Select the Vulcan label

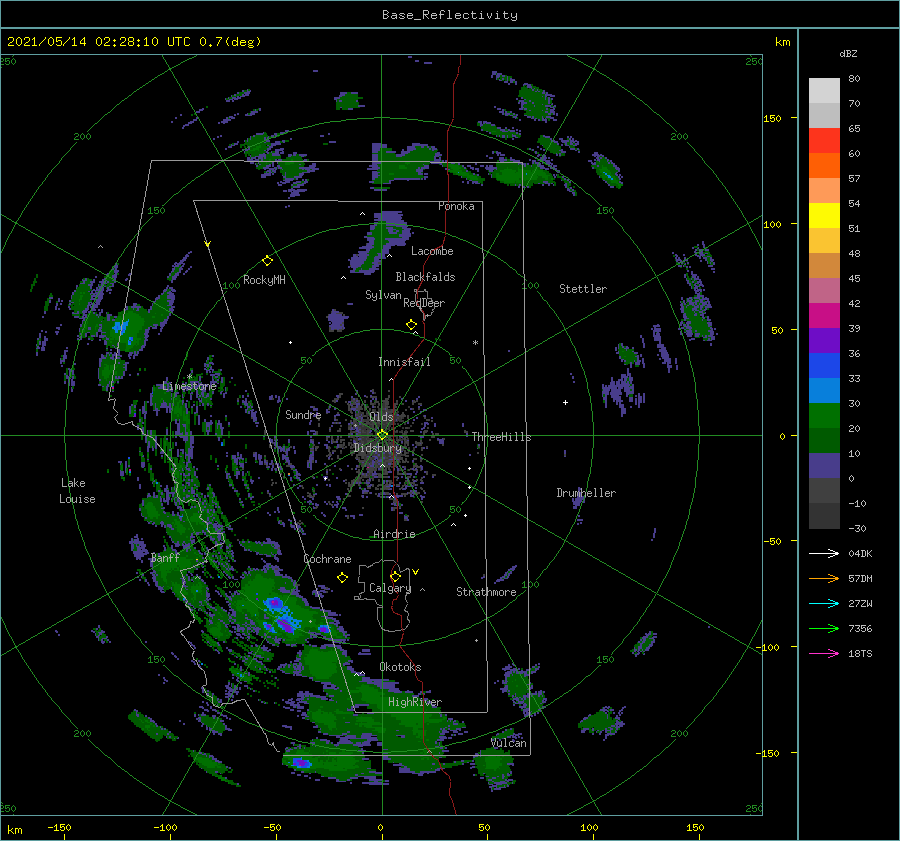(509, 743)
